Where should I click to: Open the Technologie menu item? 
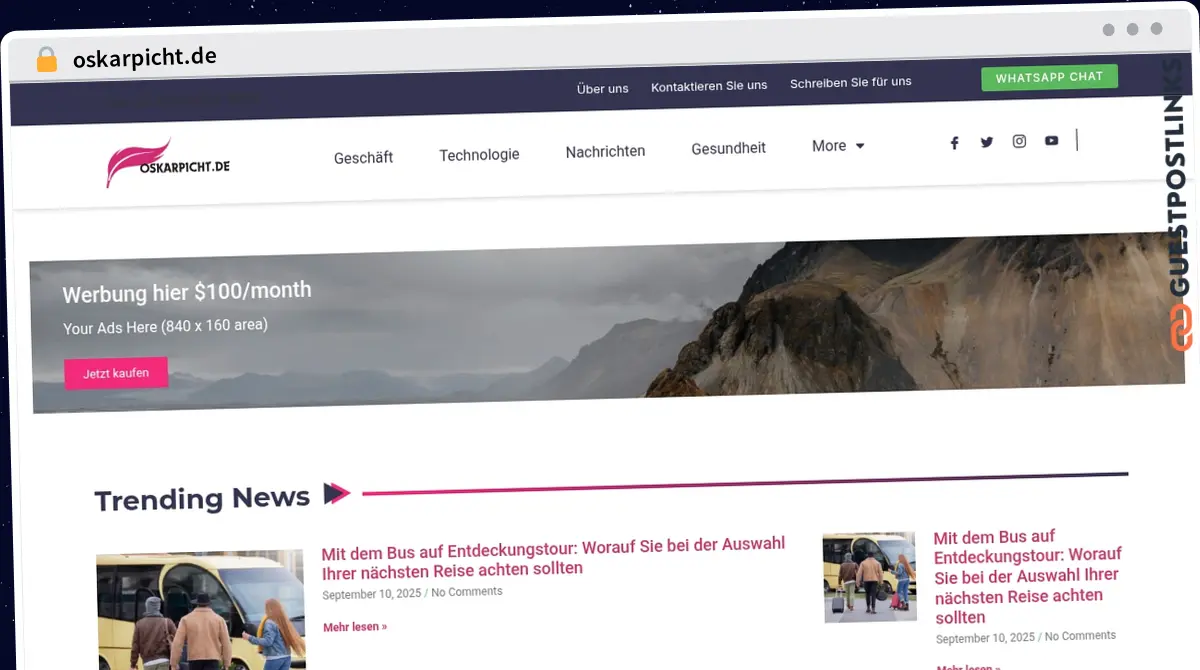[x=479, y=155]
